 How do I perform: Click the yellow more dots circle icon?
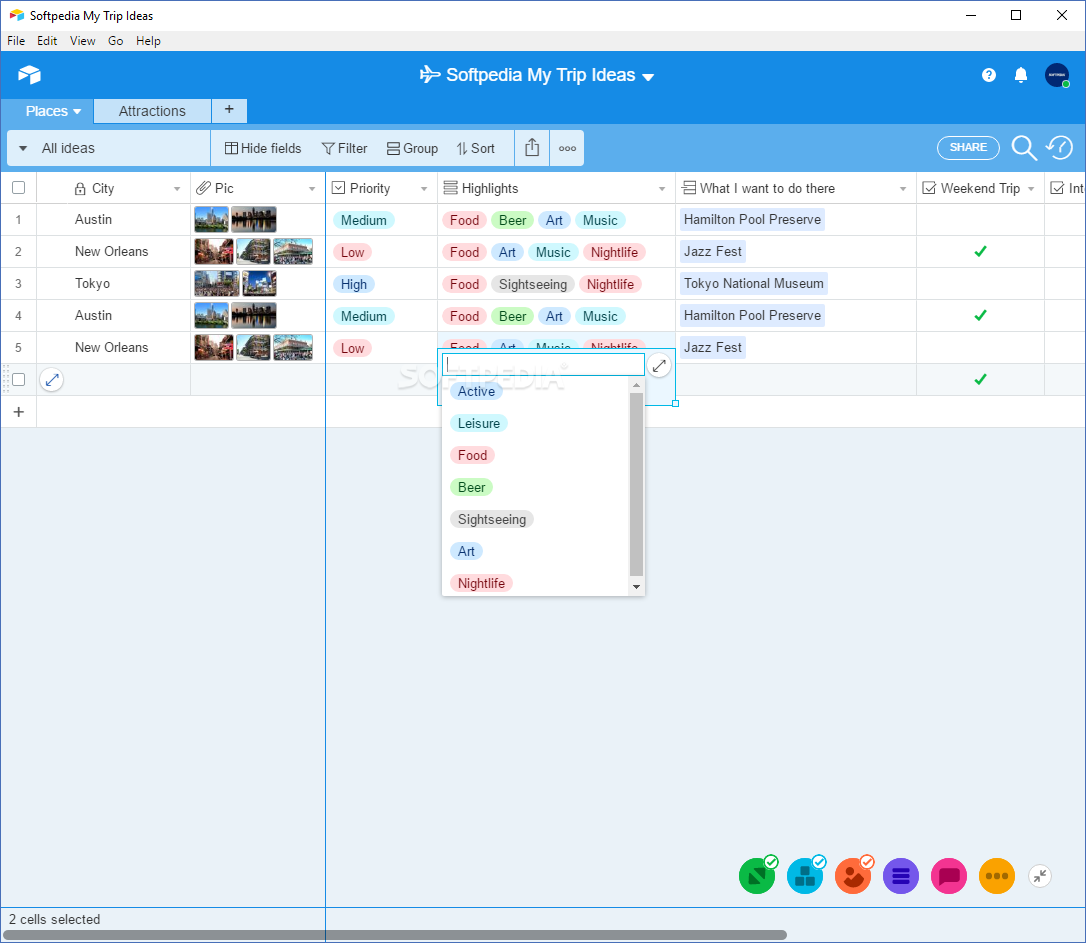[997, 876]
